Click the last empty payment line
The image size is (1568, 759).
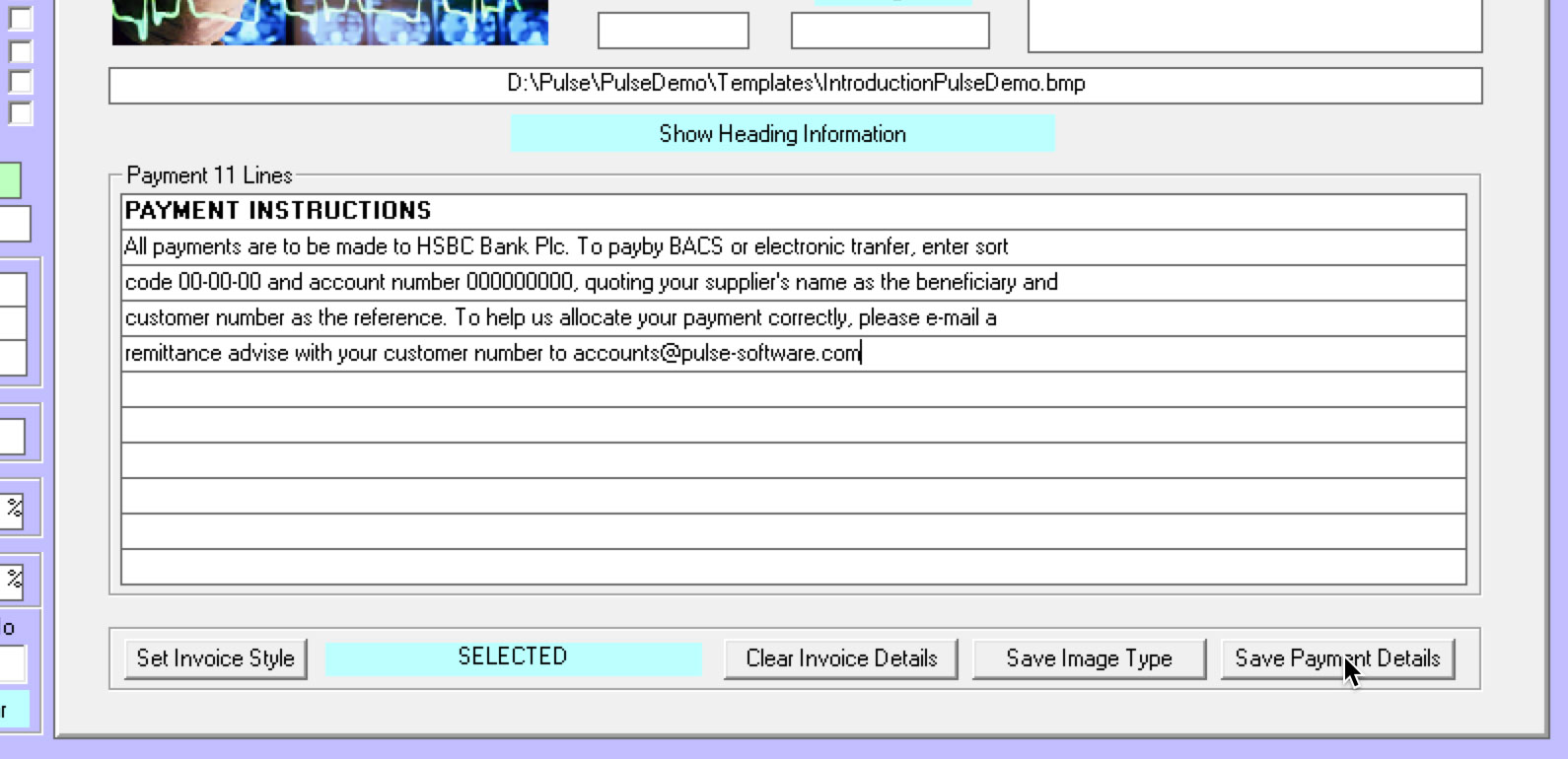click(x=793, y=567)
